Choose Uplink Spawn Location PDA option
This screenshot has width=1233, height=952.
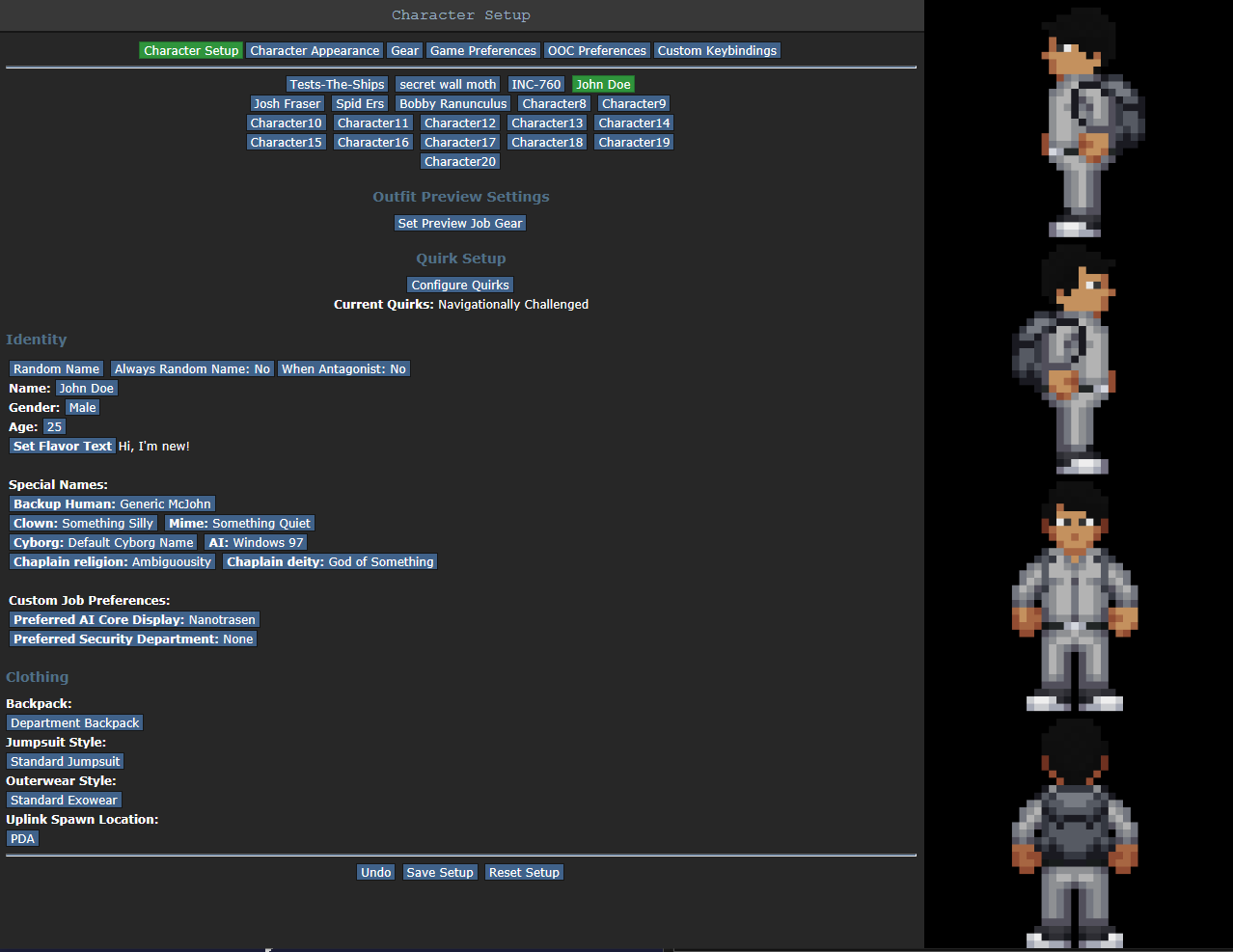(x=22, y=838)
